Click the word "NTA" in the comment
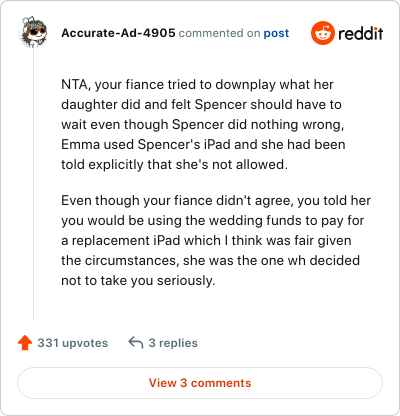Viewport: 400px width, 416px height. click(x=74, y=85)
